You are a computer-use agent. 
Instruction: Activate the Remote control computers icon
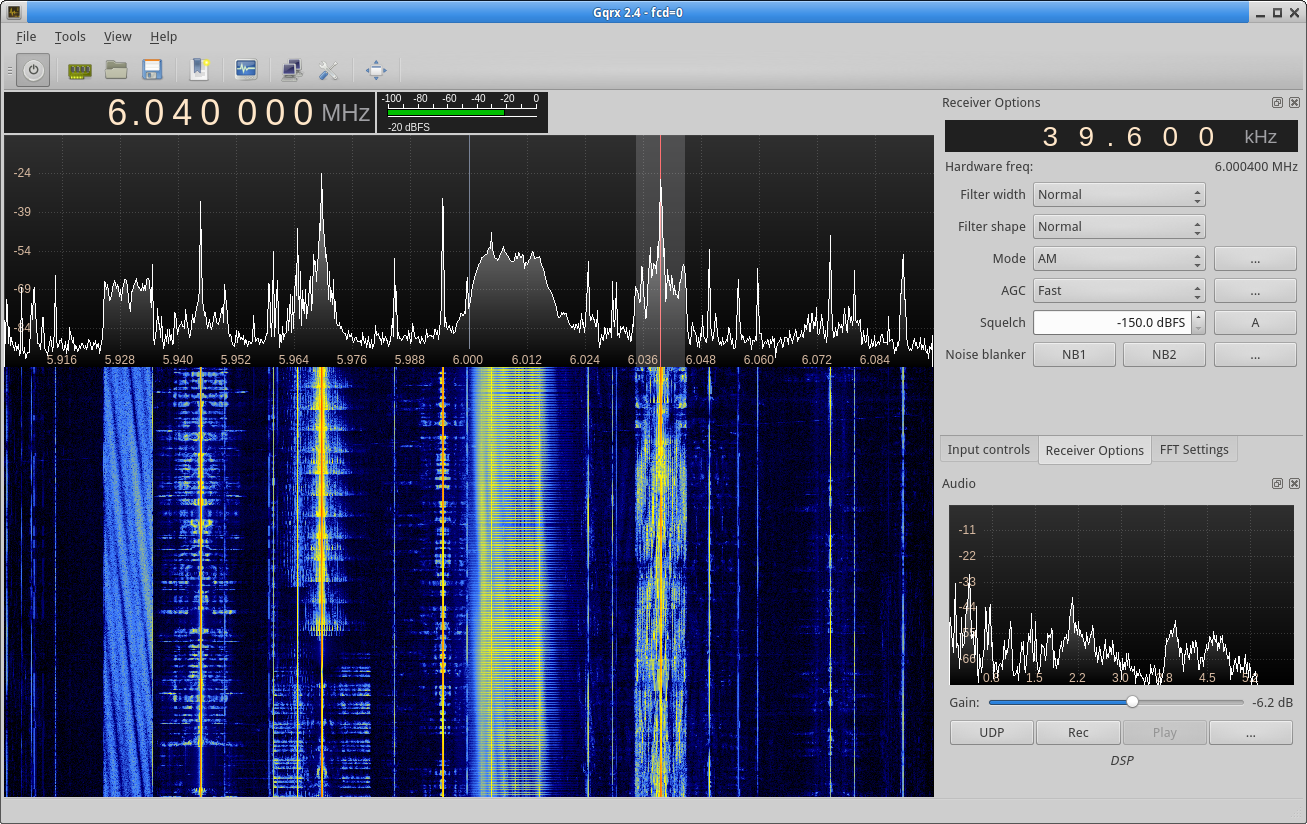pos(291,69)
